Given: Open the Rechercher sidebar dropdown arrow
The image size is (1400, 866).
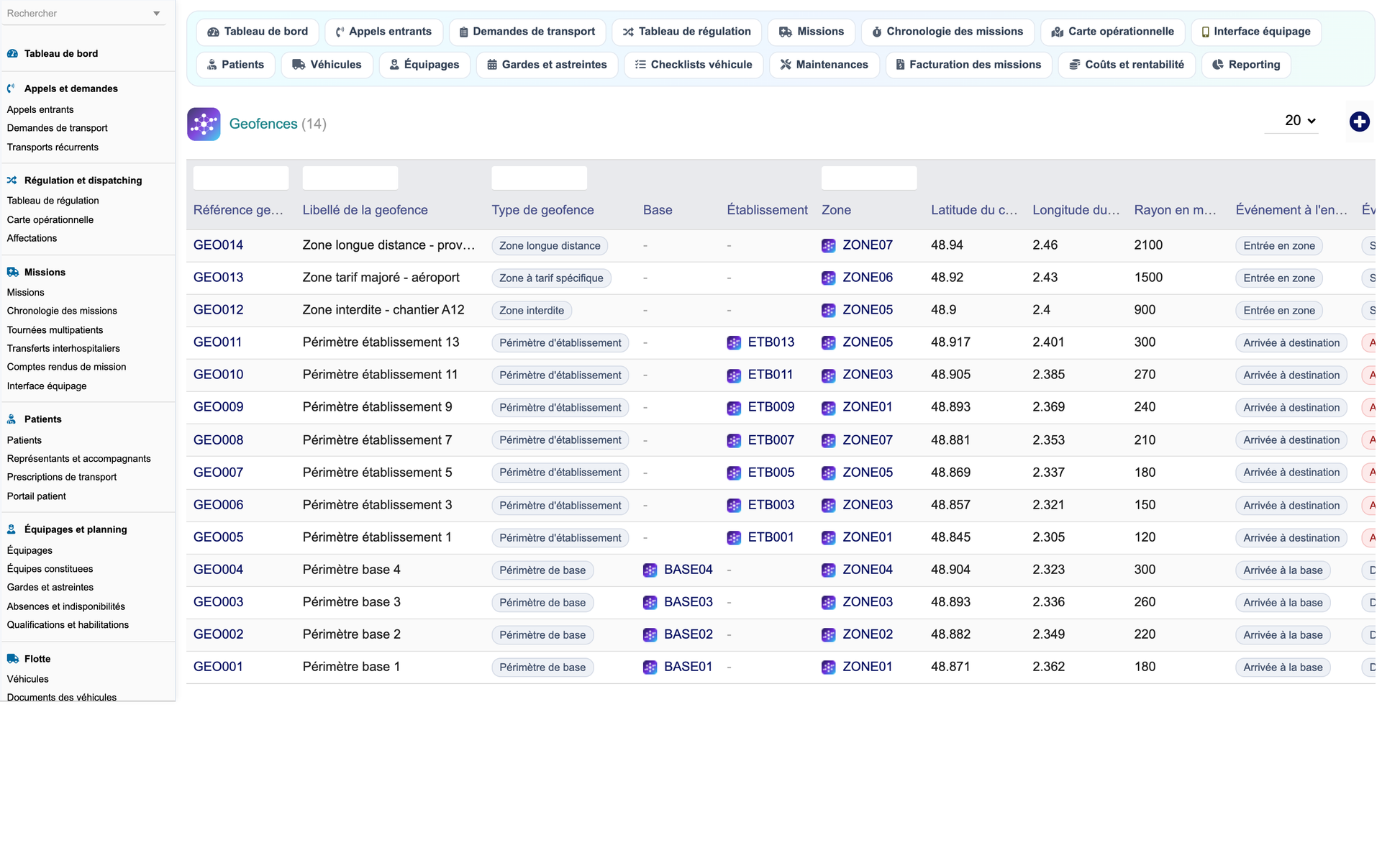Looking at the screenshot, I should coord(156,14).
